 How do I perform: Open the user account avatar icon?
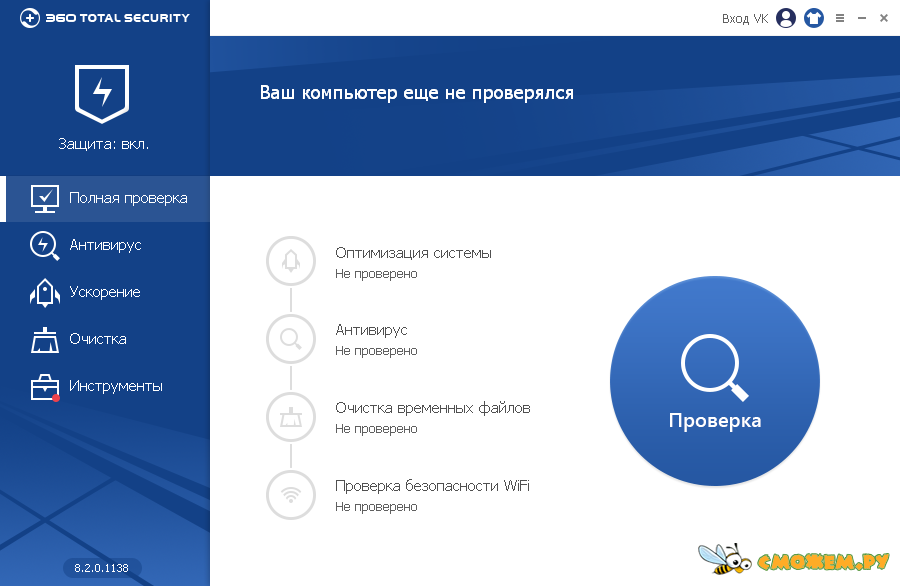tap(786, 18)
